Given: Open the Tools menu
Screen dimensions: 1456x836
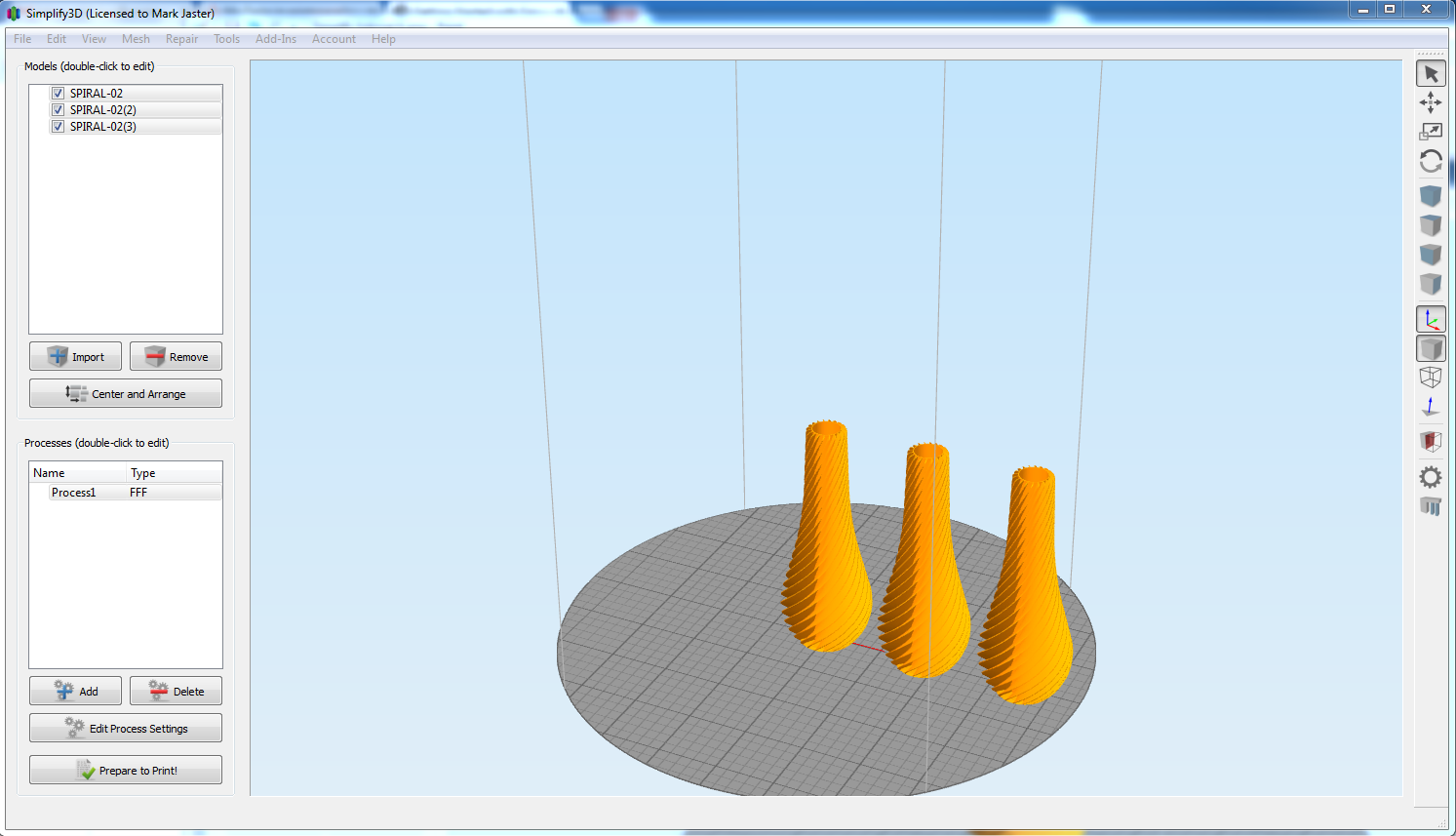Looking at the screenshot, I should 226,39.
